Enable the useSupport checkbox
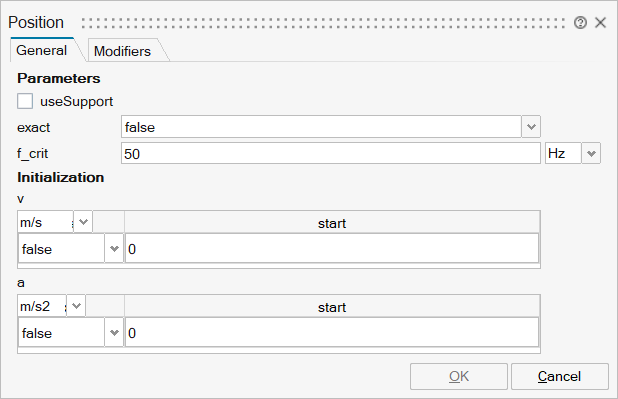This screenshot has width=618, height=399. click(25, 101)
